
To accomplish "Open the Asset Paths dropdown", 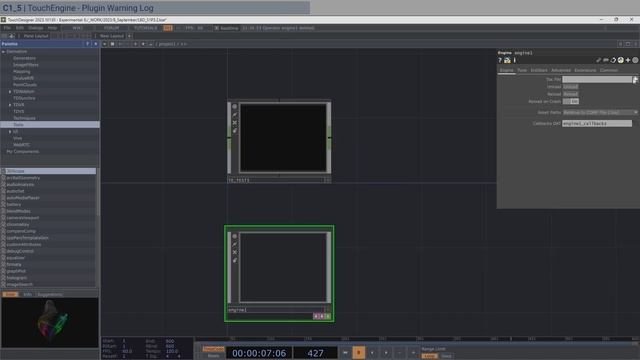I will coord(600,112).
